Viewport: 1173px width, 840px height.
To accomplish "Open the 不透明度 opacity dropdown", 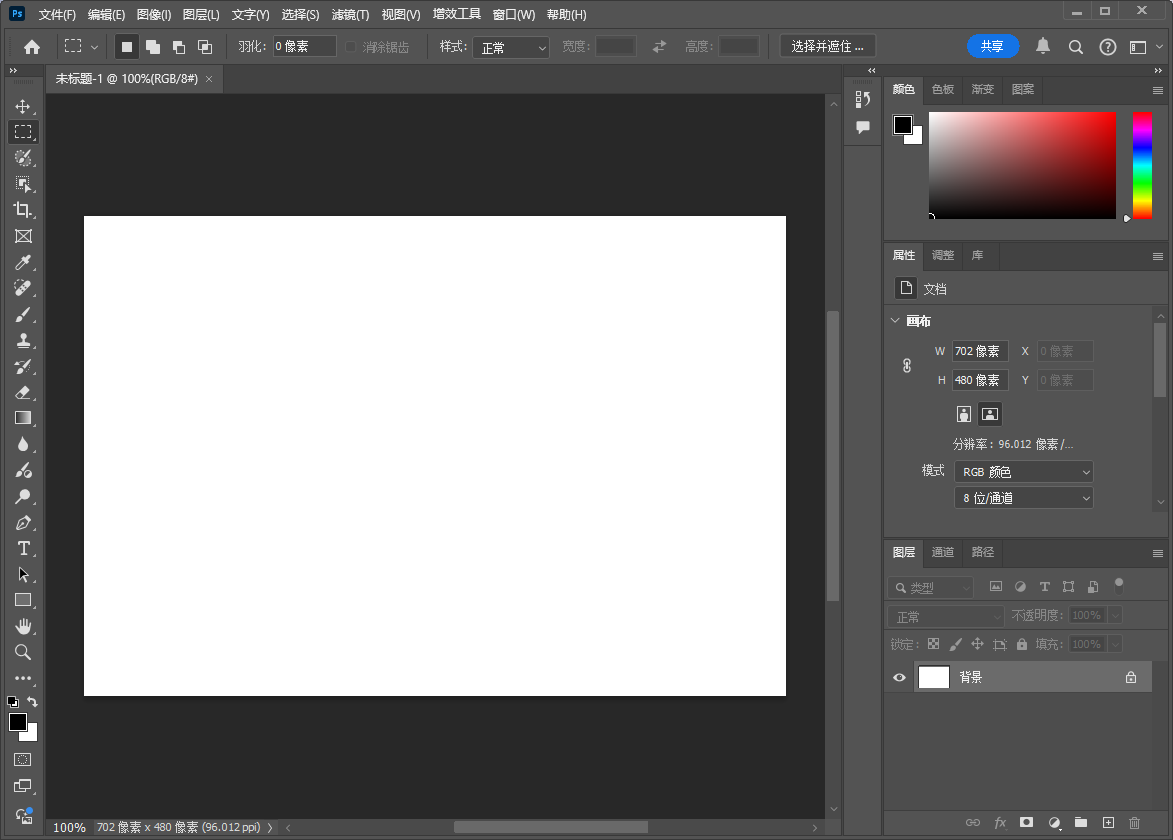I will click(x=1114, y=614).
